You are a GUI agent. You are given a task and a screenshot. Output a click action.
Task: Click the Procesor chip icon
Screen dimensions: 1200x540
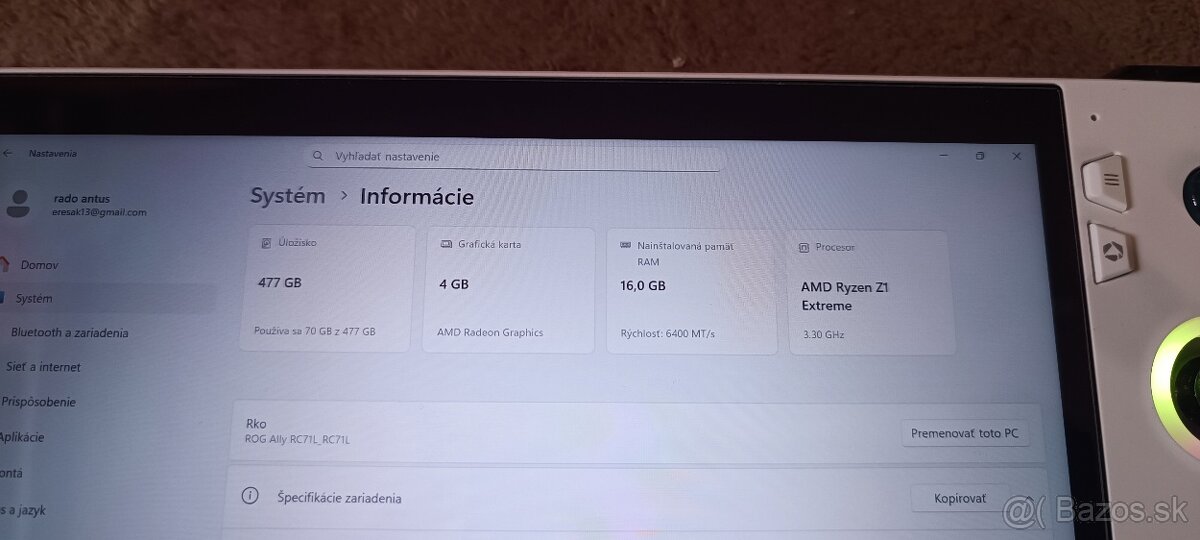[x=803, y=247]
